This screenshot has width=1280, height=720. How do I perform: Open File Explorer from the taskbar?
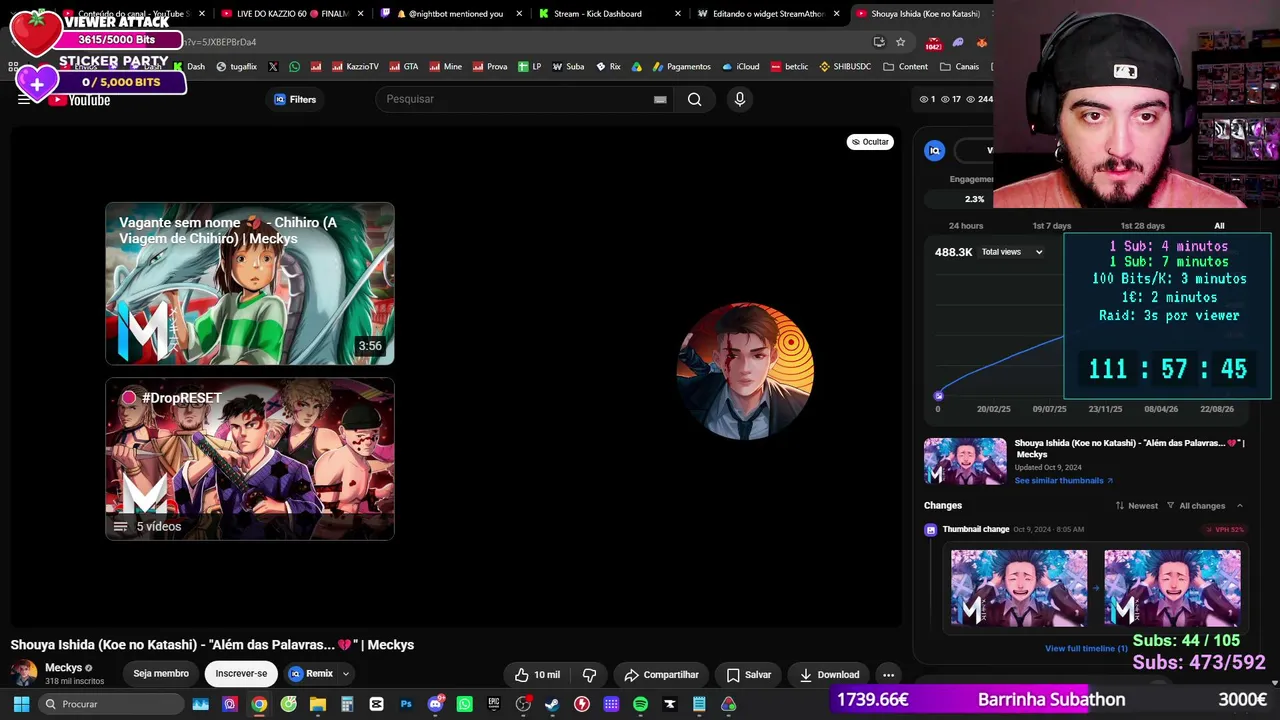tap(318, 704)
